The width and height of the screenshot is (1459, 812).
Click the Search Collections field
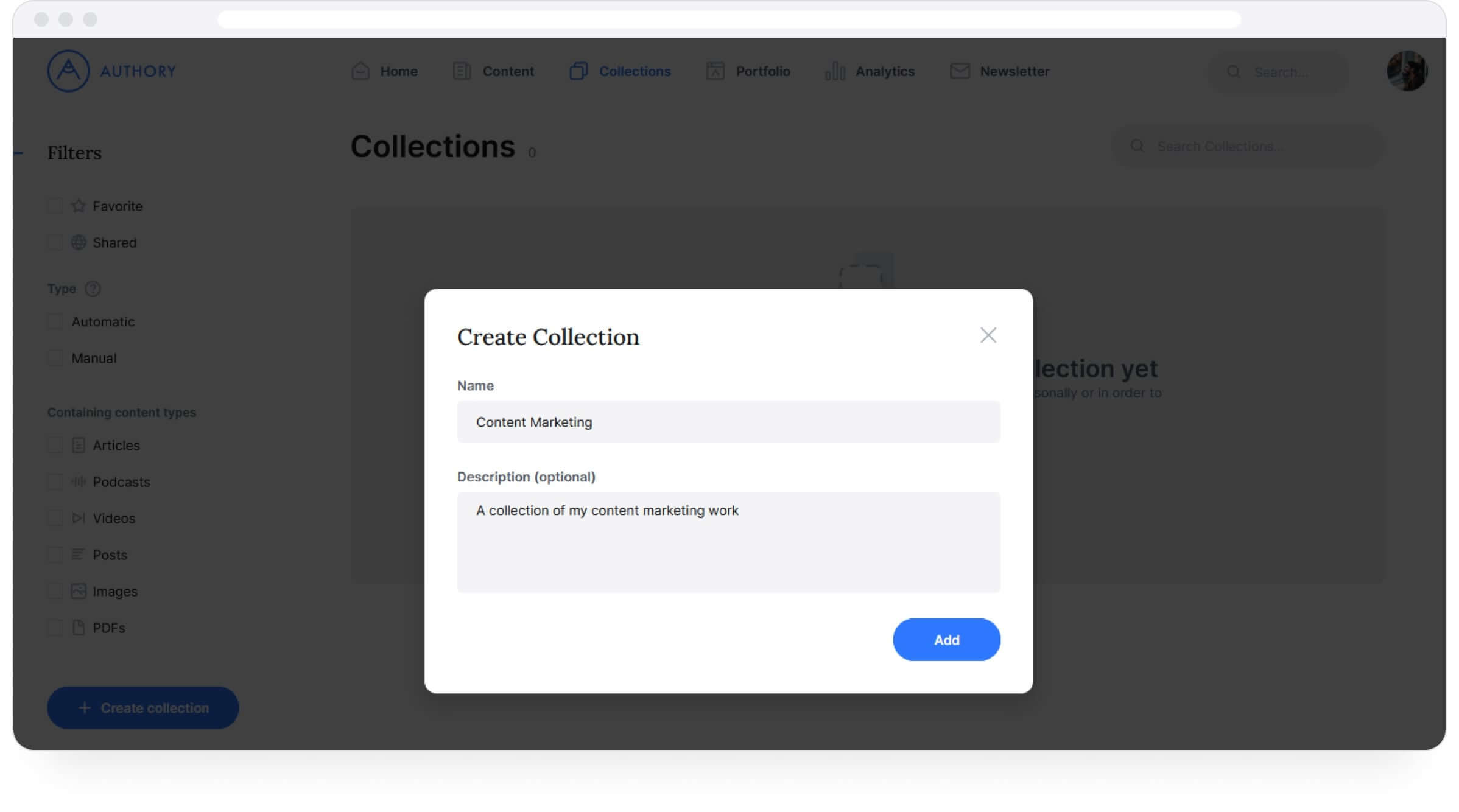point(1248,146)
